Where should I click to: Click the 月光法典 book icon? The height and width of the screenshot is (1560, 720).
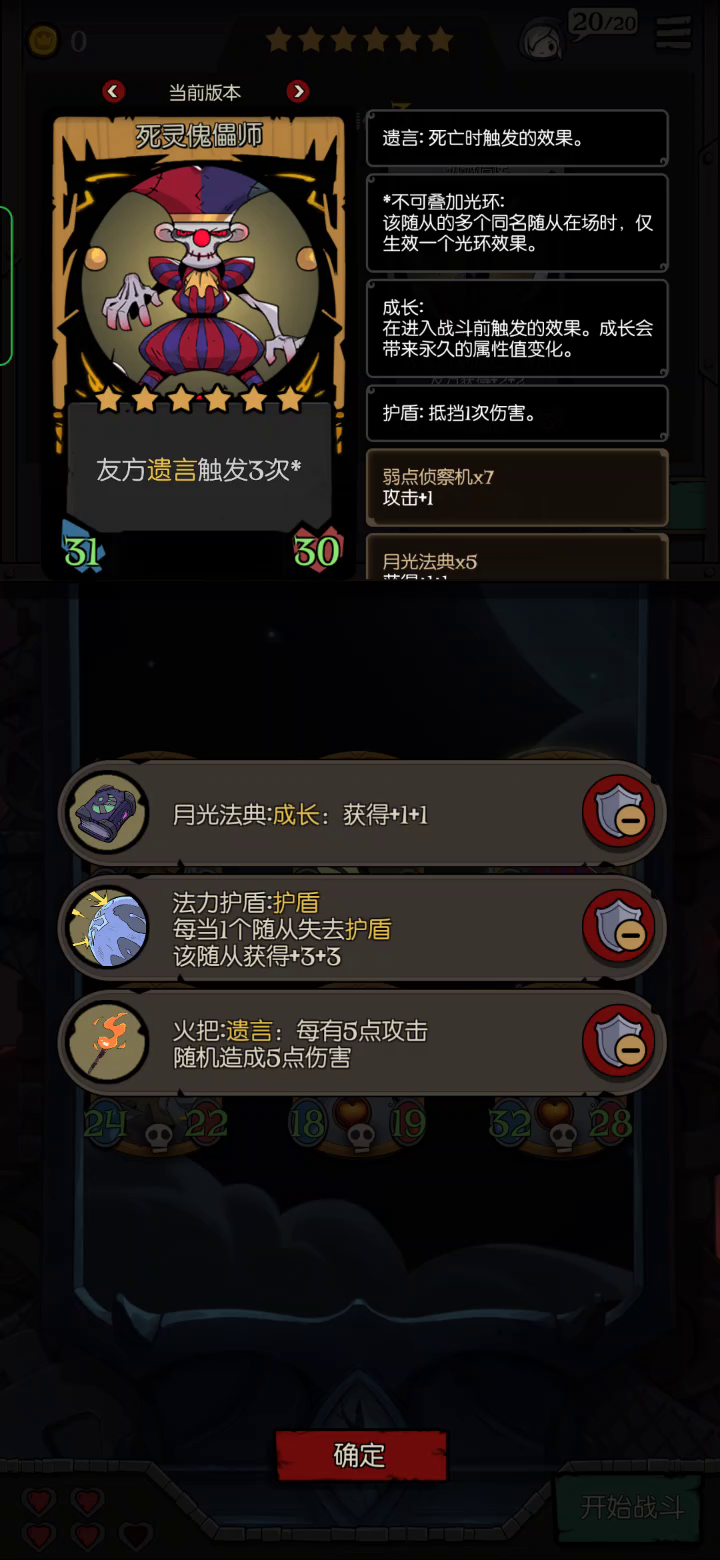(x=109, y=813)
